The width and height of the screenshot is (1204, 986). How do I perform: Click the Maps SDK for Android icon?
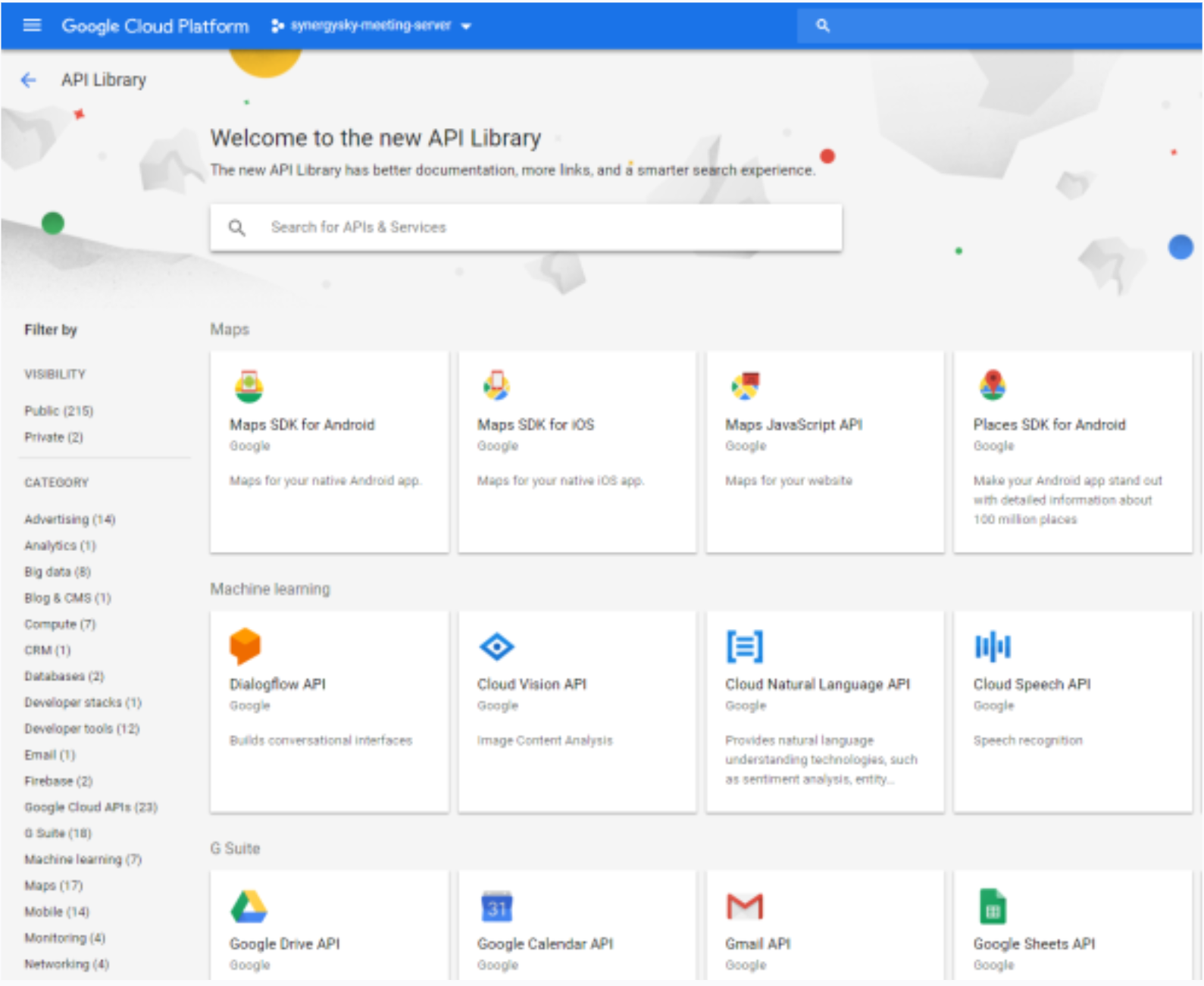[249, 386]
